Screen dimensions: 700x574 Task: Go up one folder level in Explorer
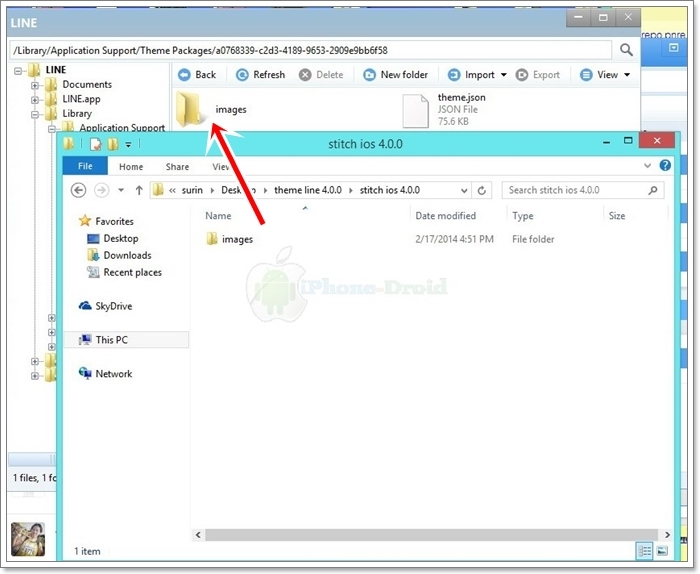click(x=138, y=190)
